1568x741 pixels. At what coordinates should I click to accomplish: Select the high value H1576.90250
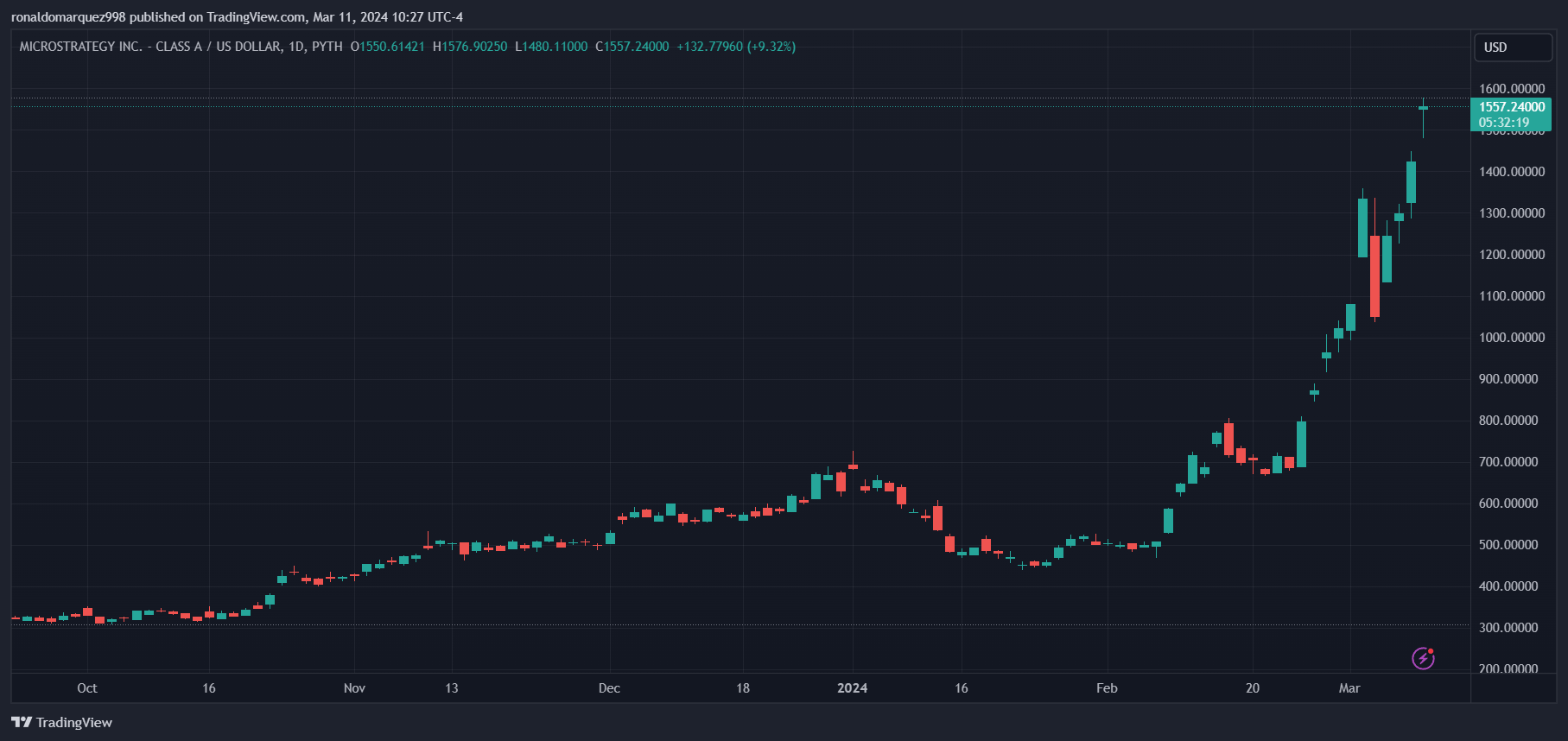coord(470,47)
